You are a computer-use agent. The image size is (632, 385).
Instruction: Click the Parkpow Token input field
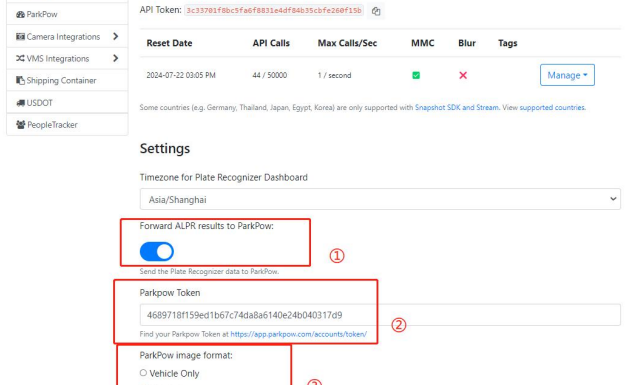(x=380, y=315)
